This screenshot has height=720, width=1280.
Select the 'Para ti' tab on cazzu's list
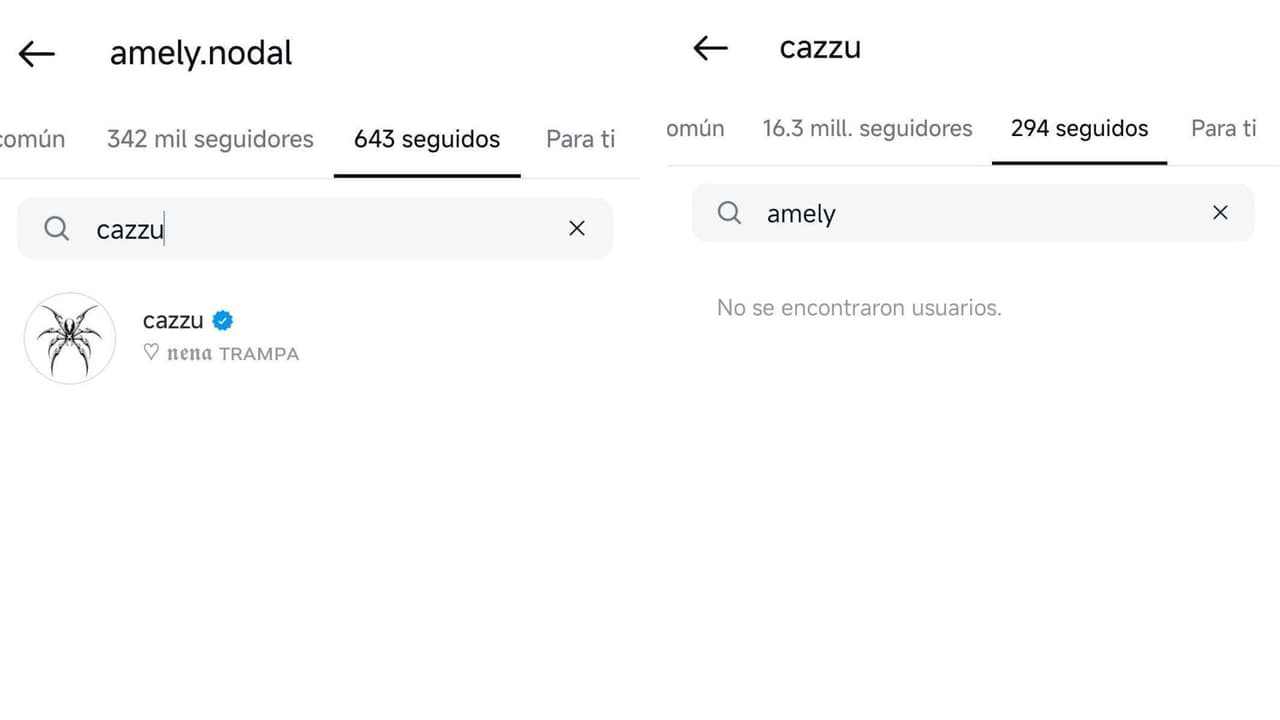(1222, 128)
